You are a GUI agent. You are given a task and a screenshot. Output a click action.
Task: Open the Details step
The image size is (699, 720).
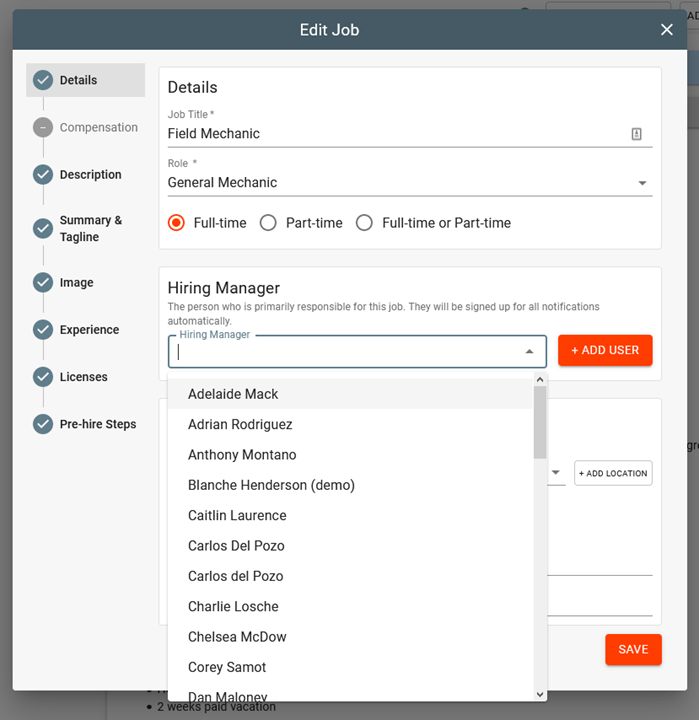coord(85,80)
